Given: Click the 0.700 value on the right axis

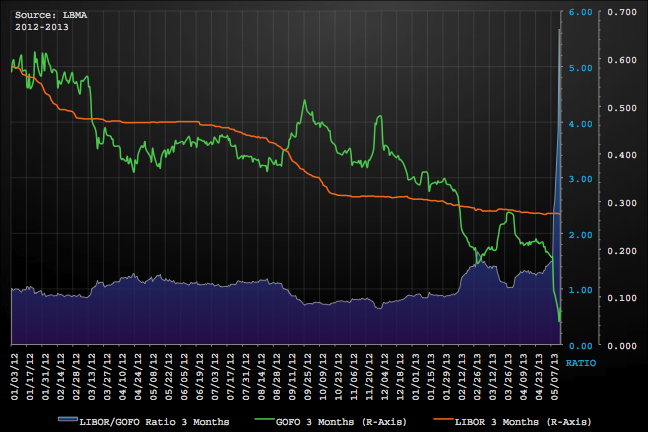Looking at the screenshot, I should pos(622,12).
